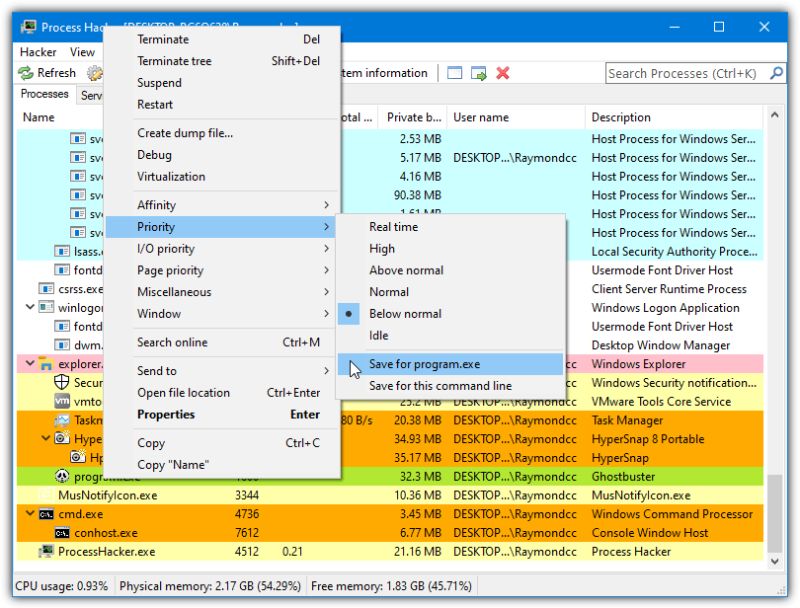The image size is (800, 608).
Task: Select the MusNotifyIcon.exe process row
Action: tap(390, 495)
